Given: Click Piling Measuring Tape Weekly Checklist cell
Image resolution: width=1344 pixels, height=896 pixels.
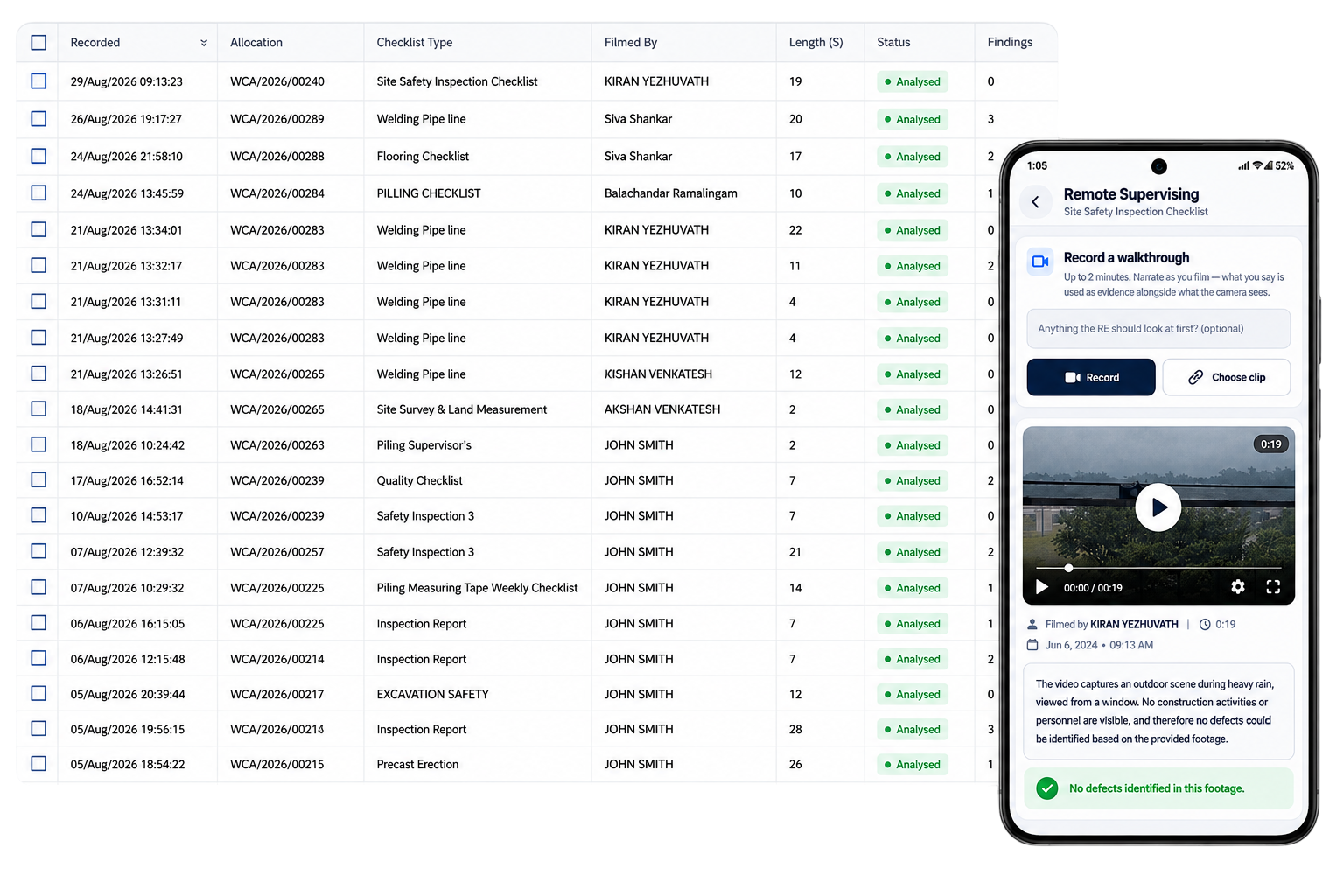Looking at the screenshot, I should coord(477,588).
